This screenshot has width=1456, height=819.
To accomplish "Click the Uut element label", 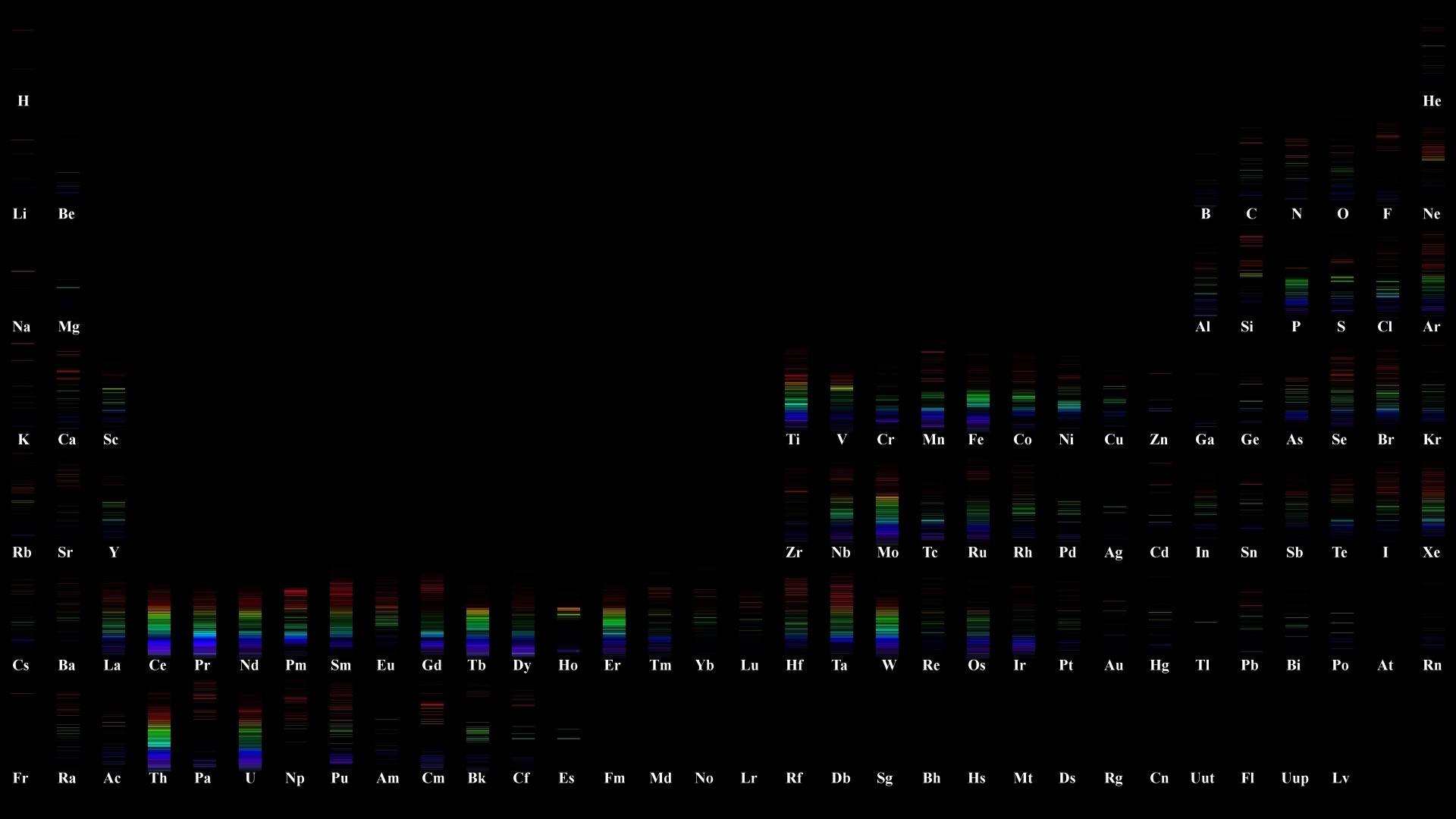I will (1202, 778).
